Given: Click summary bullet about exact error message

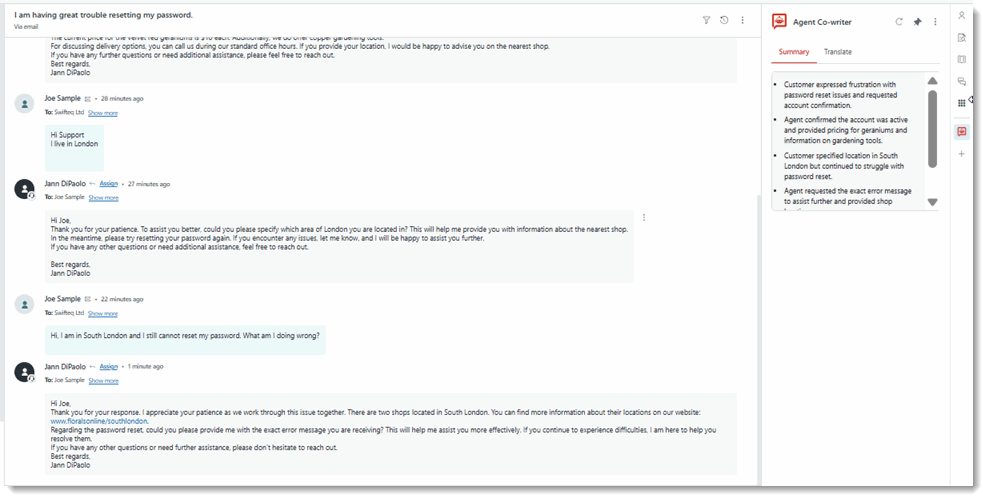Looking at the screenshot, I should point(848,196).
